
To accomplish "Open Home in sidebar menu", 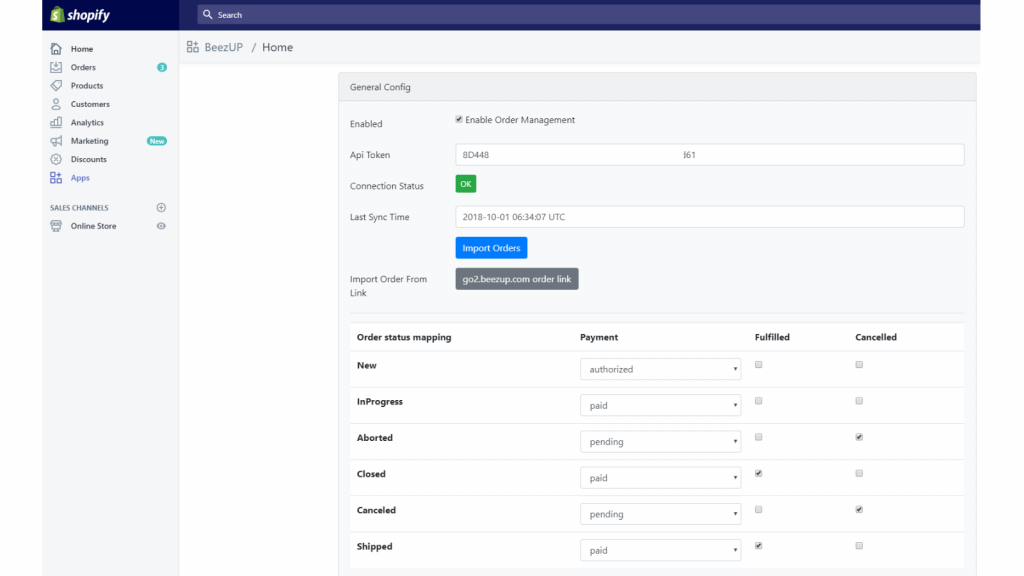I will click(82, 49).
